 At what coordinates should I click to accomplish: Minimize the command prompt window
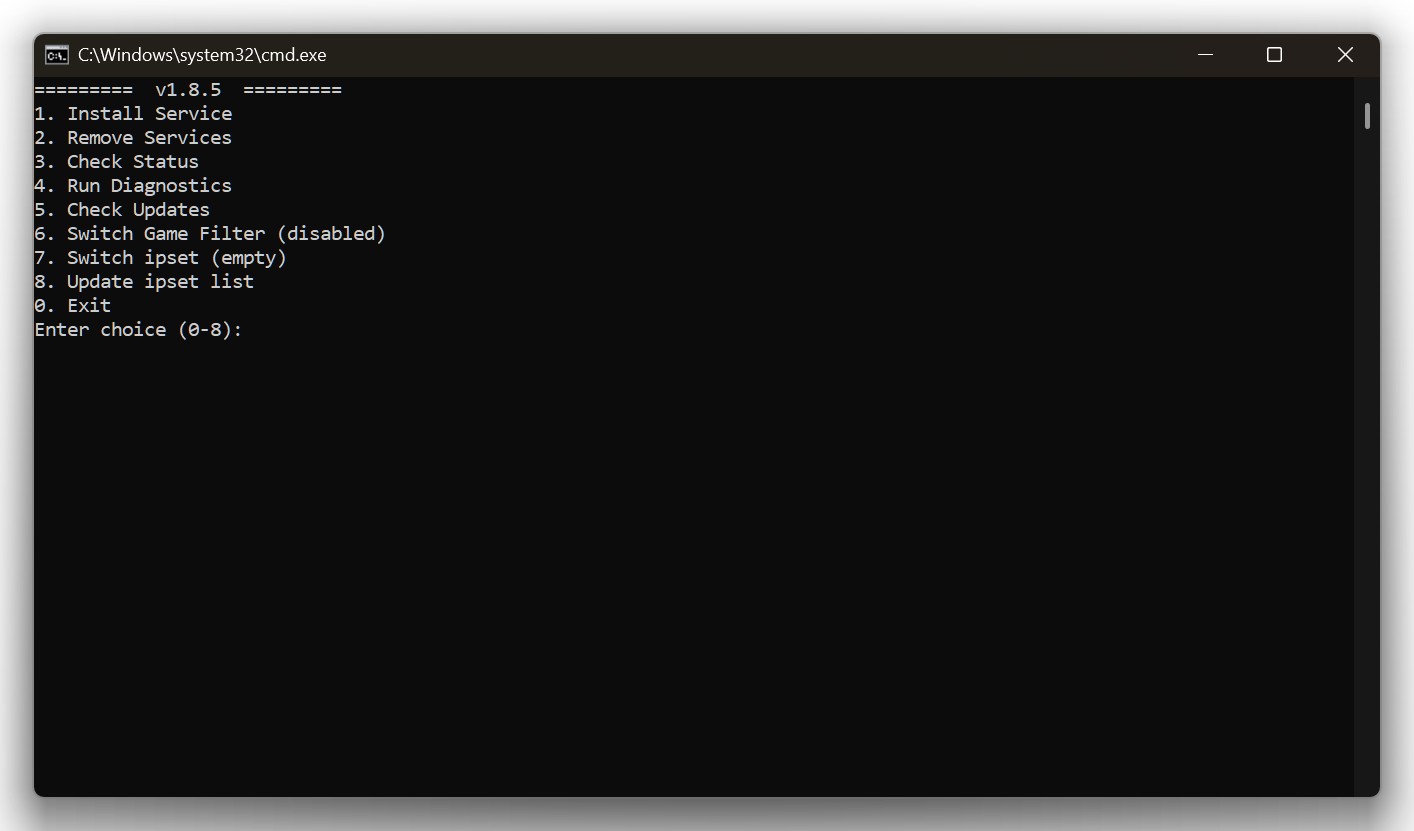click(1205, 55)
